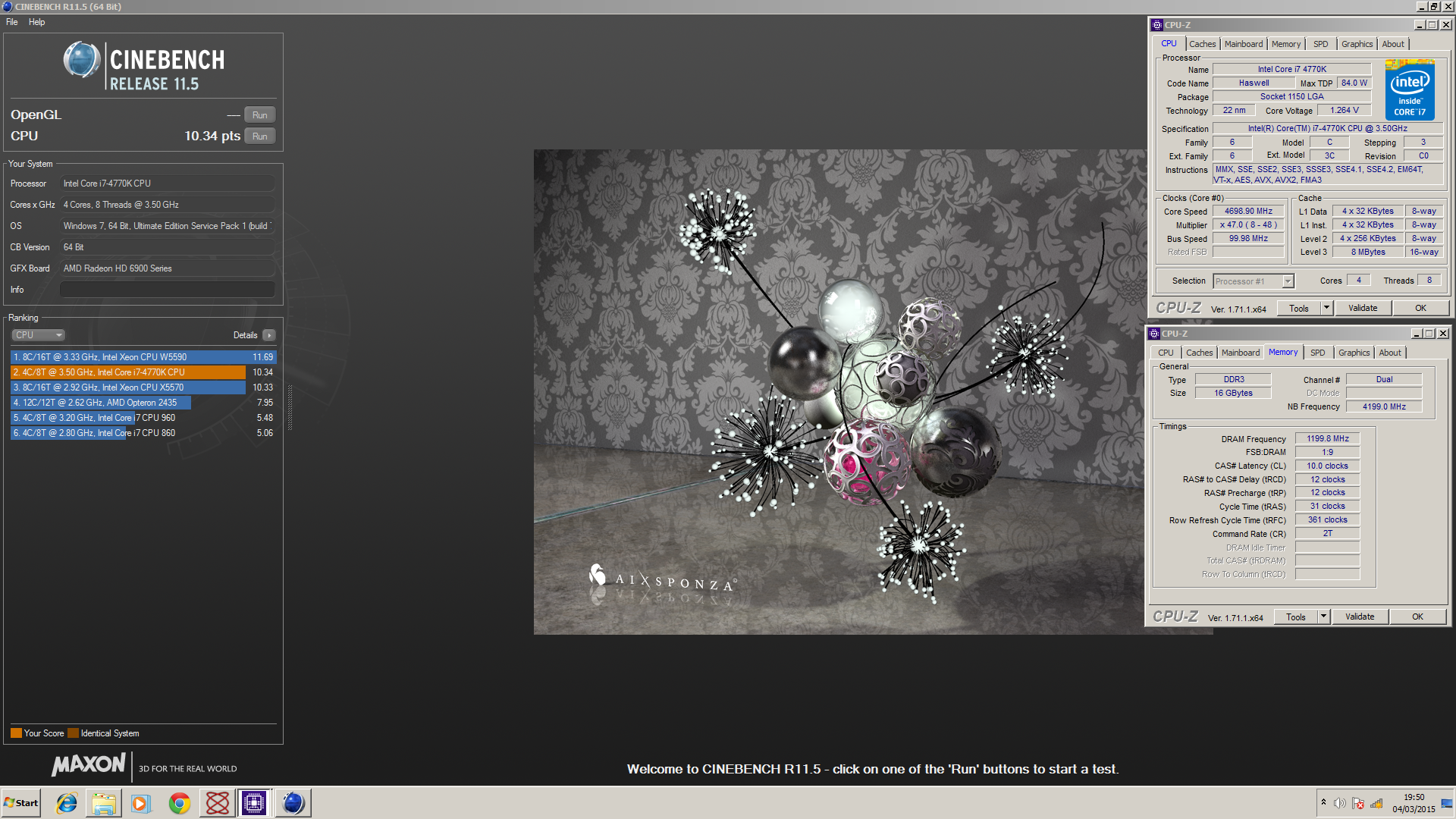Image resolution: width=1456 pixels, height=819 pixels.
Task: Click the Core Speed value 4698.90 MHz
Action: click(1248, 212)
